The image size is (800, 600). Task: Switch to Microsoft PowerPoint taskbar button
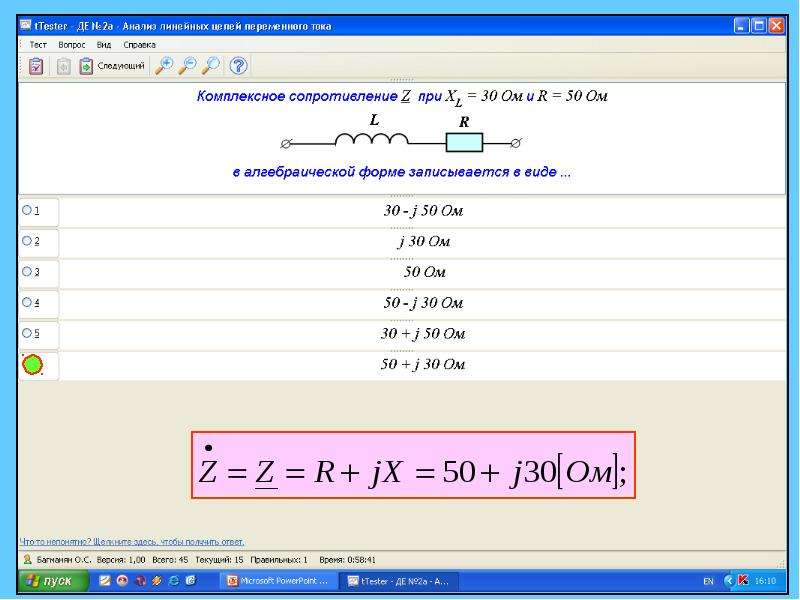279,581
